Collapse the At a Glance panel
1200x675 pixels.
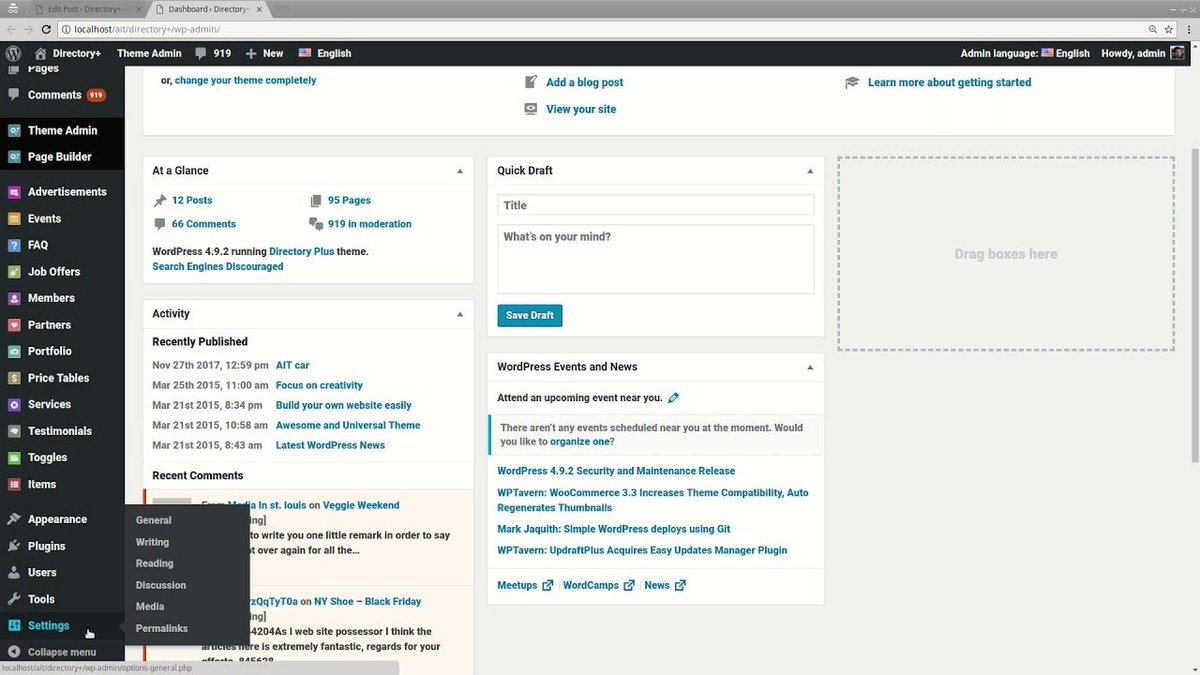[x=461, y=170]
